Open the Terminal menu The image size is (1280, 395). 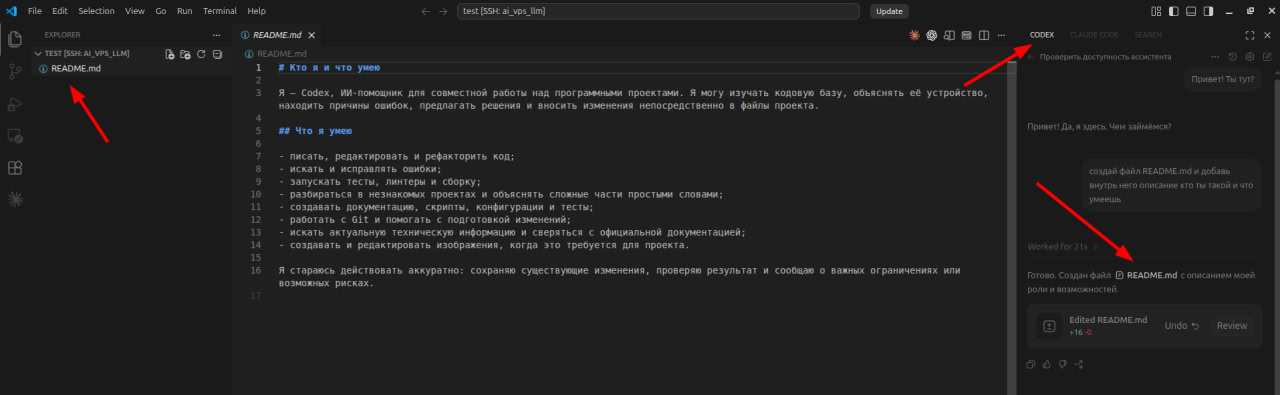[219, 11]
